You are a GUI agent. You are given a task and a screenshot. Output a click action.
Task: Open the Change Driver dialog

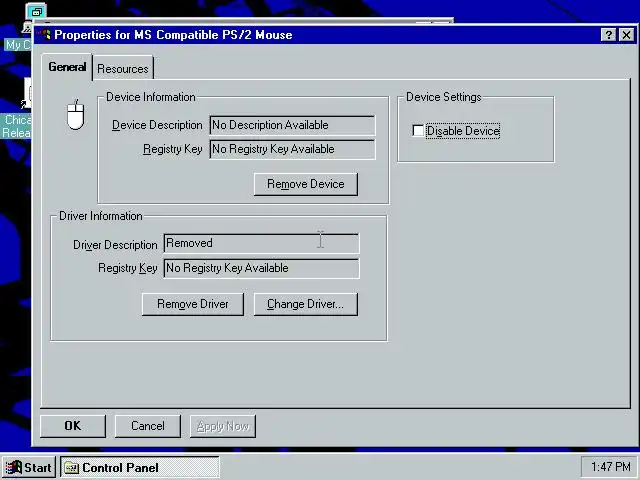point(306,304)
